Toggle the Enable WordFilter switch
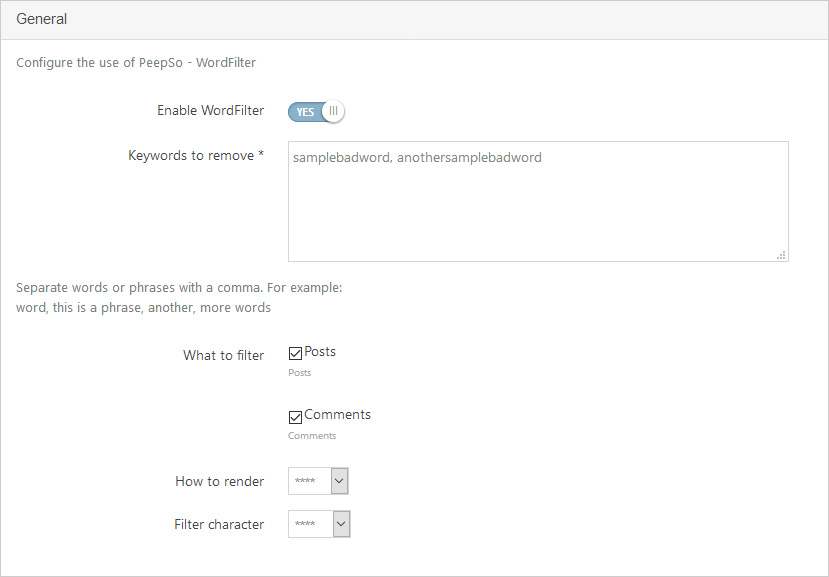Viewport: 829px width, 577px height. 316,112
